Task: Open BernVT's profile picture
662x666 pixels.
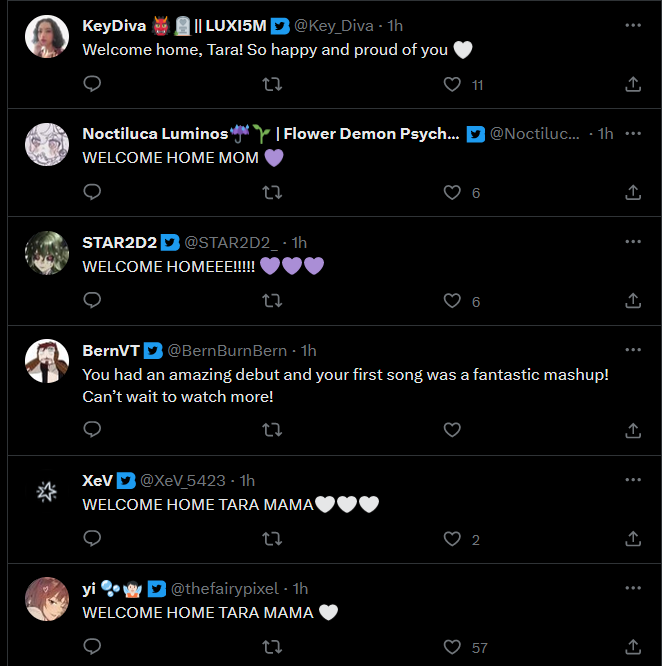Action: coord(46,362)
